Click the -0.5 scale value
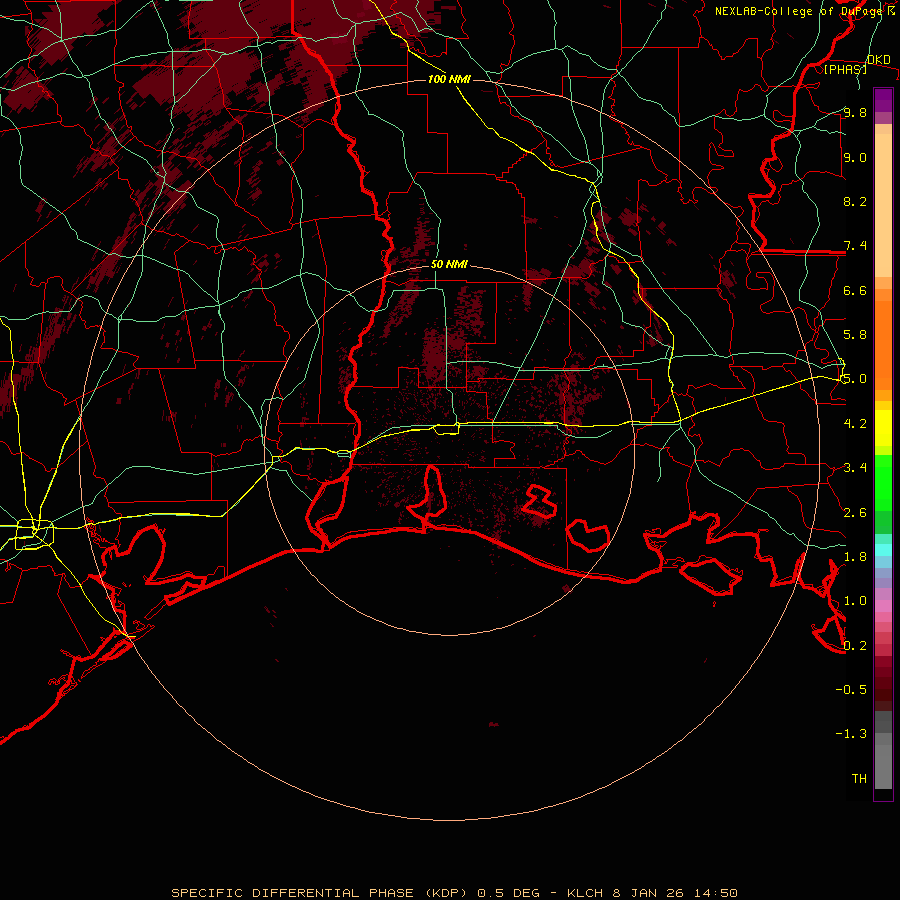The image size is (900, 900). (851, 689)
